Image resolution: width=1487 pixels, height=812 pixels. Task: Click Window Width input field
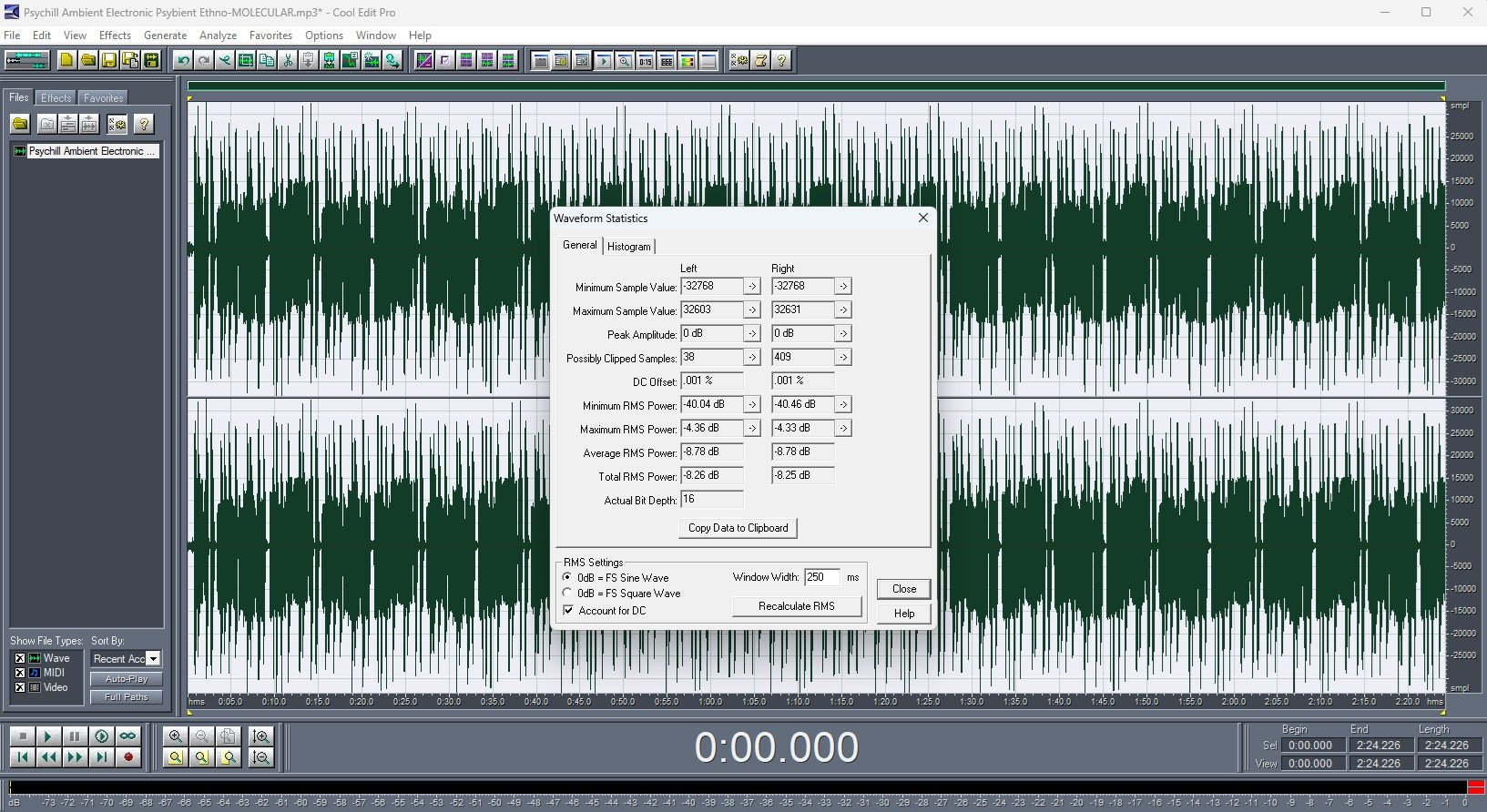[x=822, y=577]
